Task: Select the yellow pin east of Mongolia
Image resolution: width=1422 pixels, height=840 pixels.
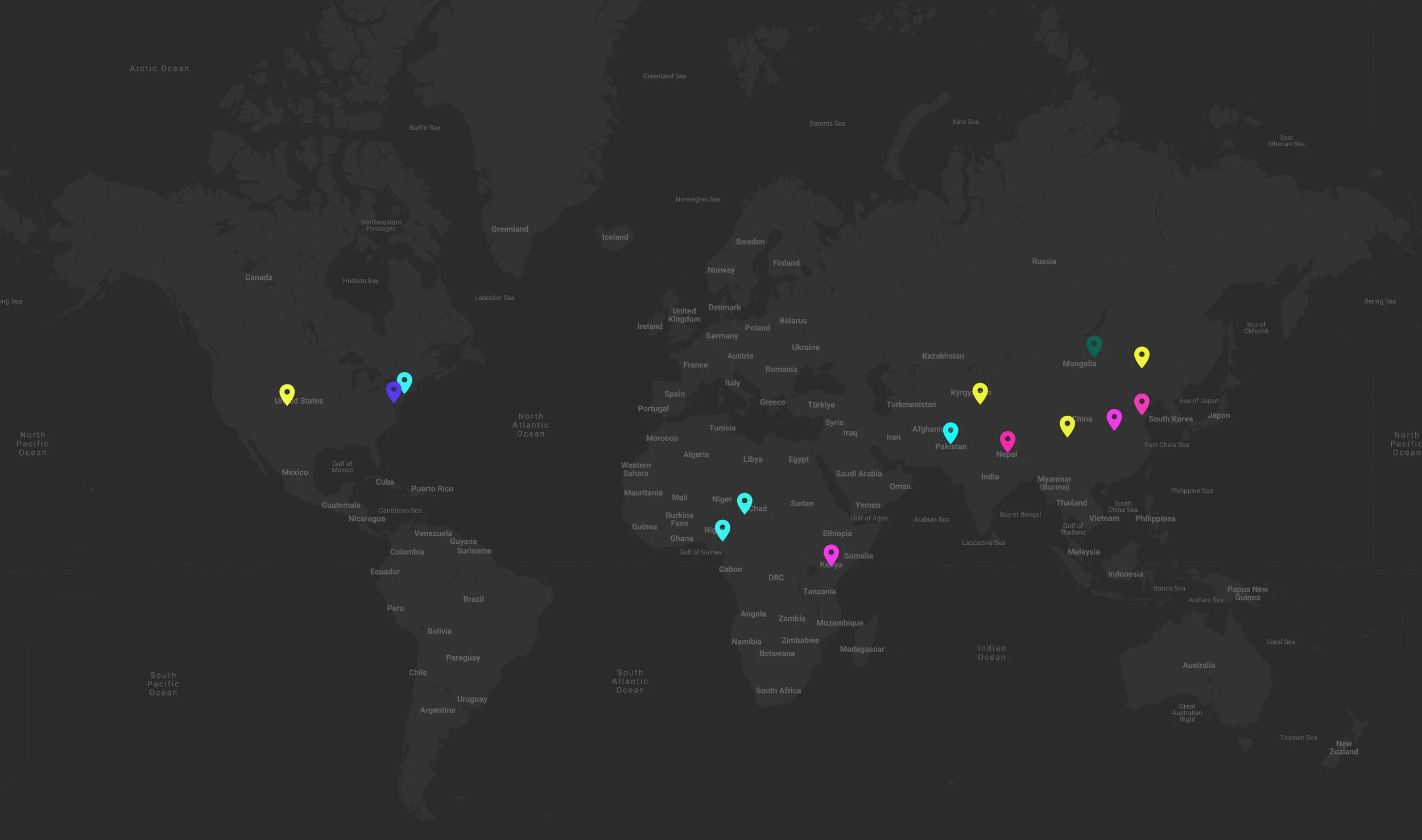Action: (x=1142, y=355)
